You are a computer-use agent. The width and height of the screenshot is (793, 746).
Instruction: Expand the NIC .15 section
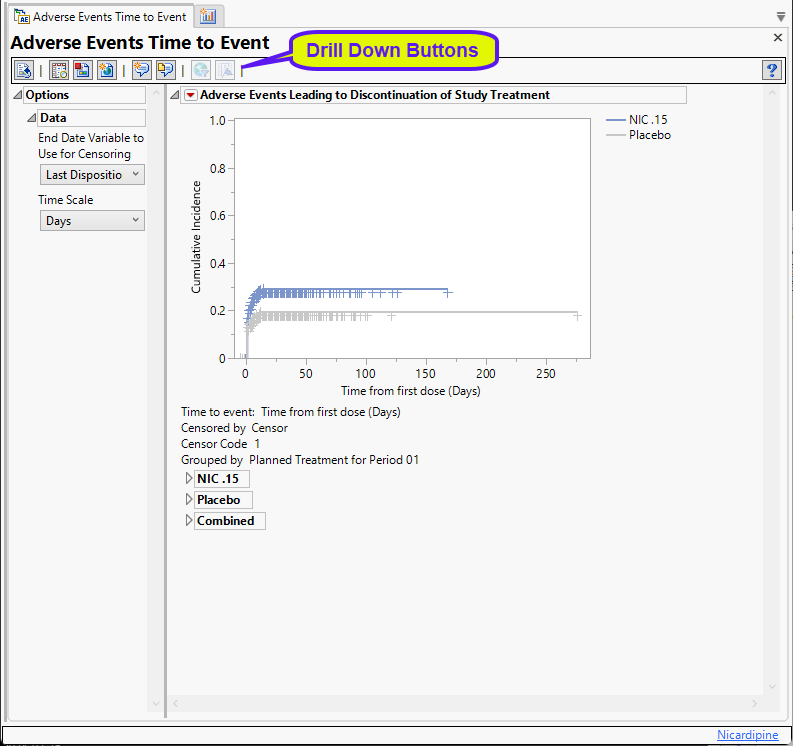coord(189,478)
